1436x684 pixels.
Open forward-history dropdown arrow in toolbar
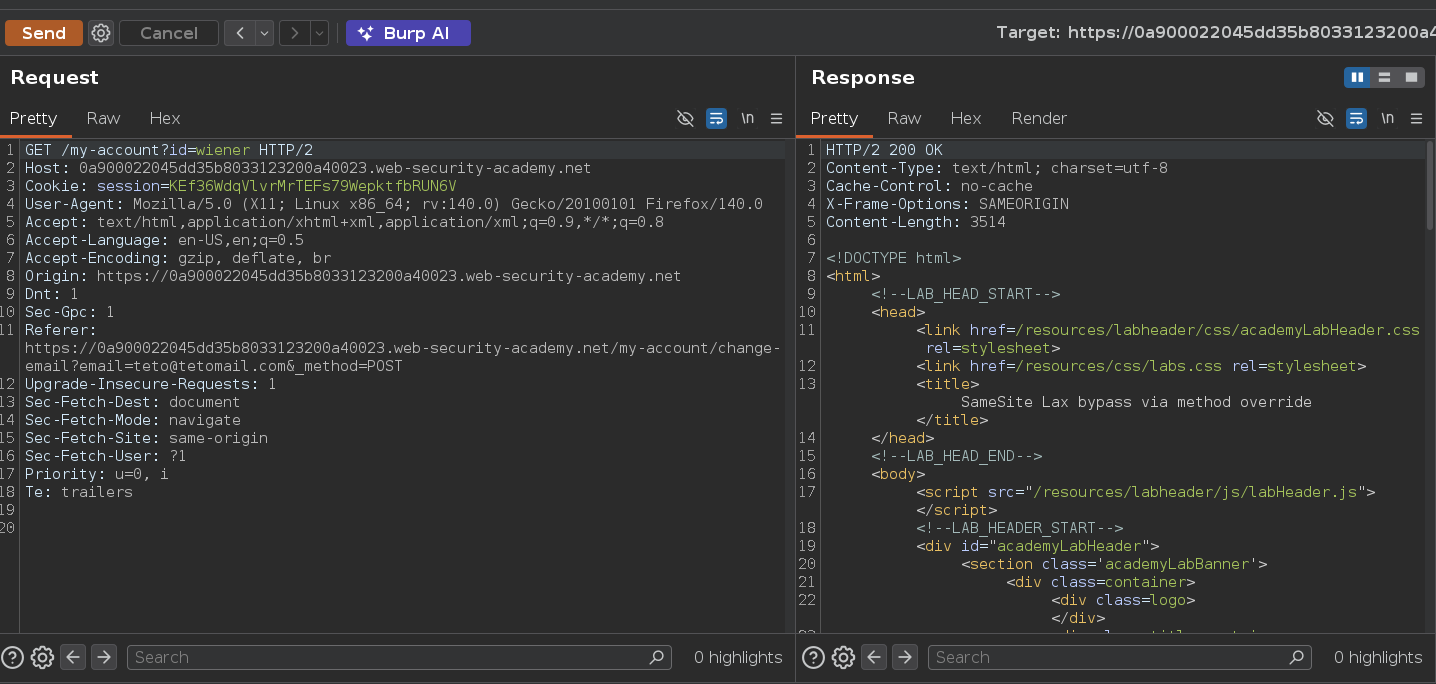[x=320, y=33]
